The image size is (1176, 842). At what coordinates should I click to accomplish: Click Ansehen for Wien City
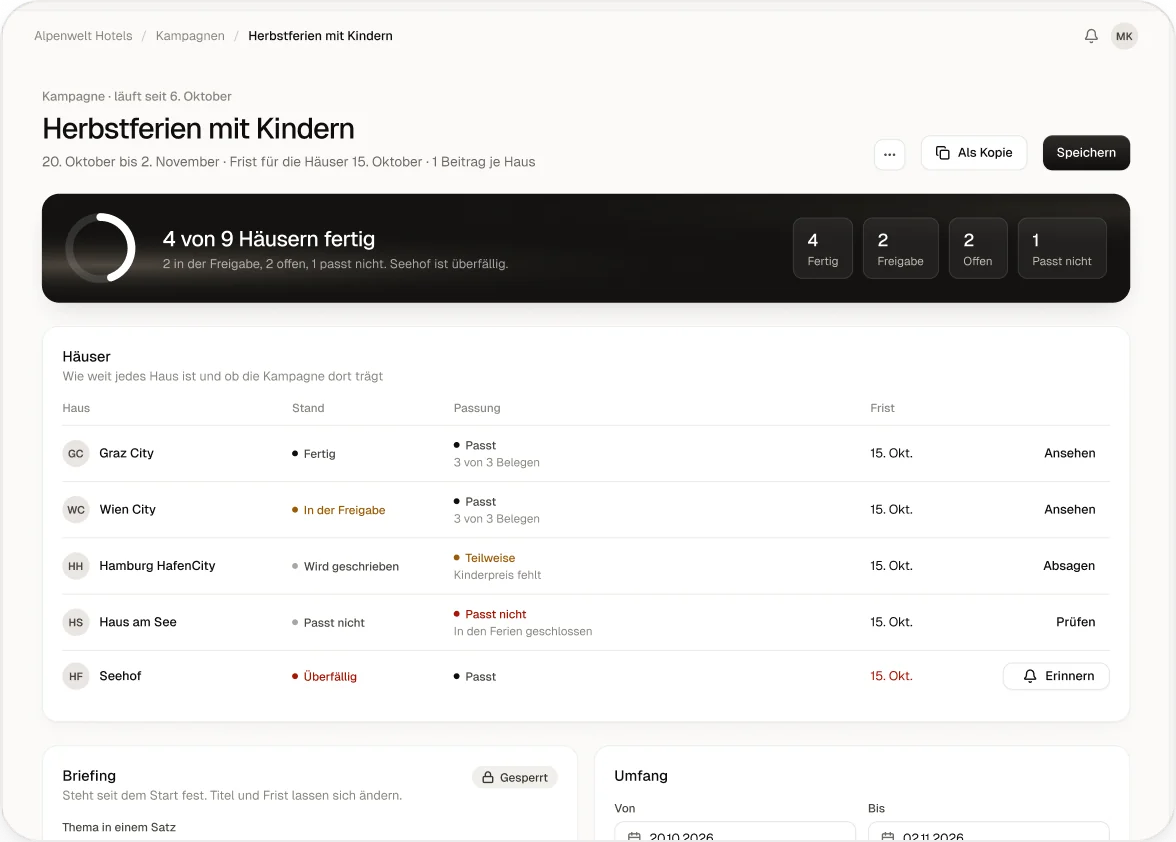coord(1070,509)
